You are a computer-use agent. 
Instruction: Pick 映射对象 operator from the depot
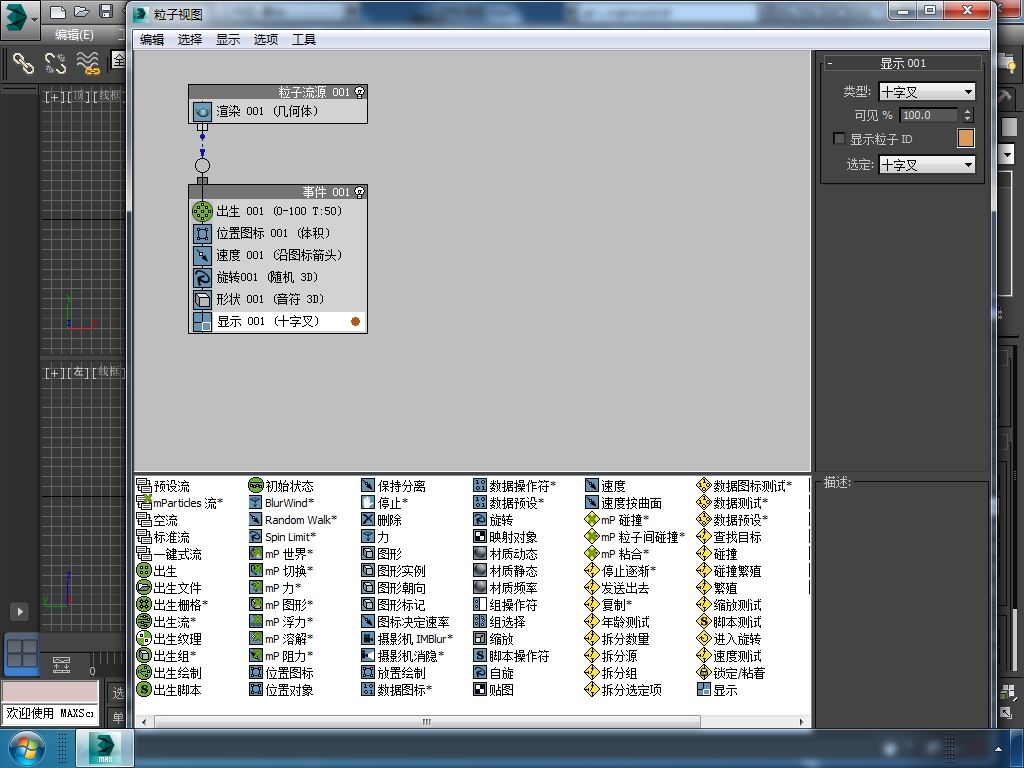coord(505,537)
